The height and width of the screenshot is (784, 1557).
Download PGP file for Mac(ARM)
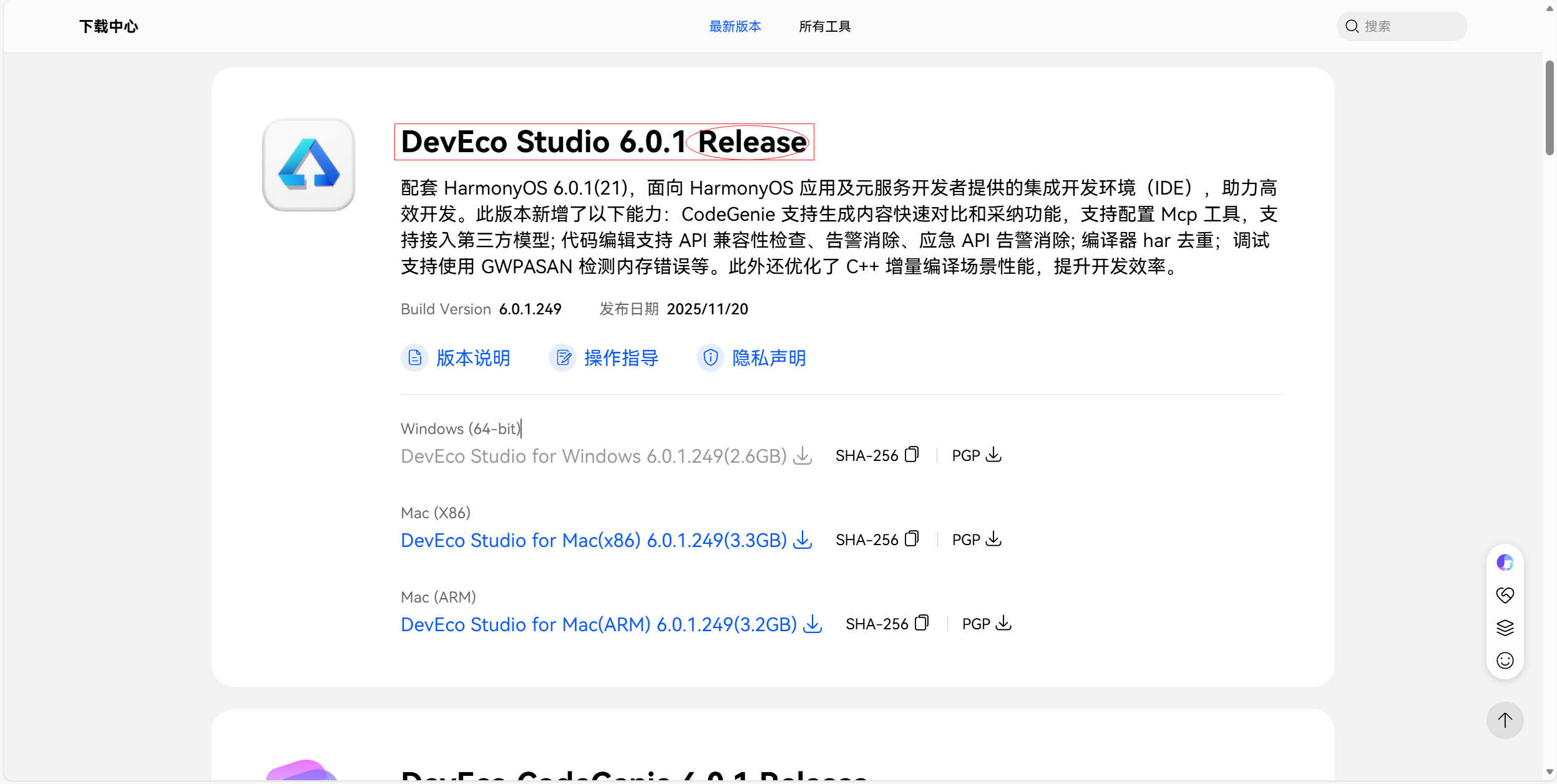[x=1003, y=623]
